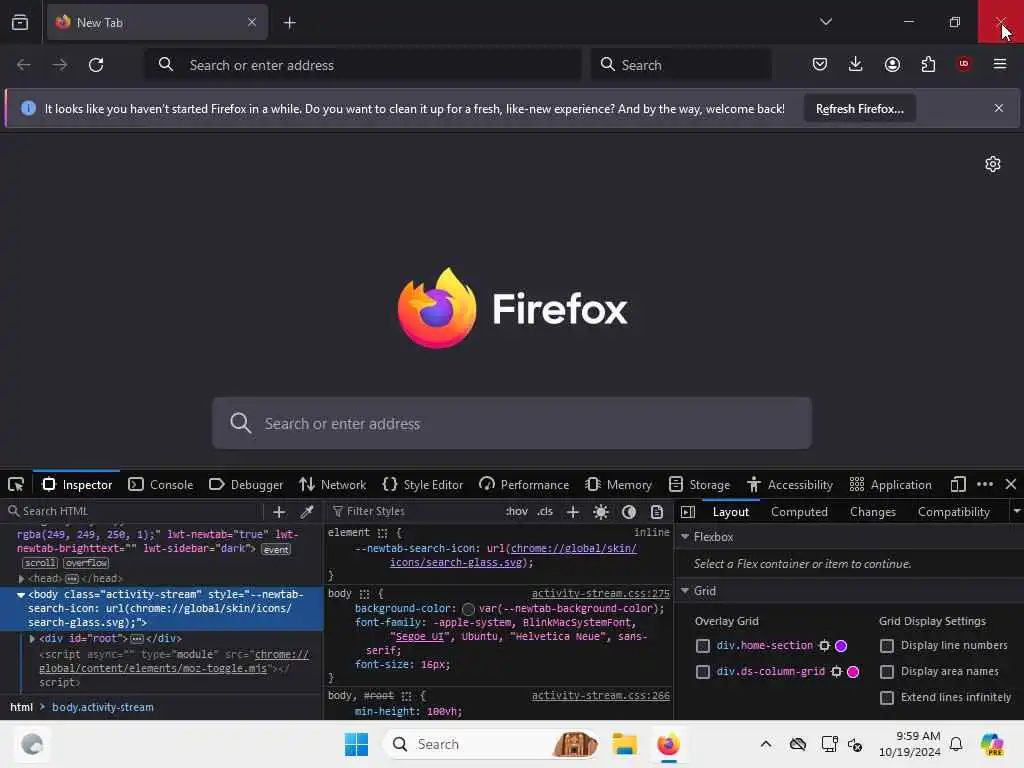This screenshot has height=768, width=1024.
Task: Go back using the back arrow
Action: point(24,65)
